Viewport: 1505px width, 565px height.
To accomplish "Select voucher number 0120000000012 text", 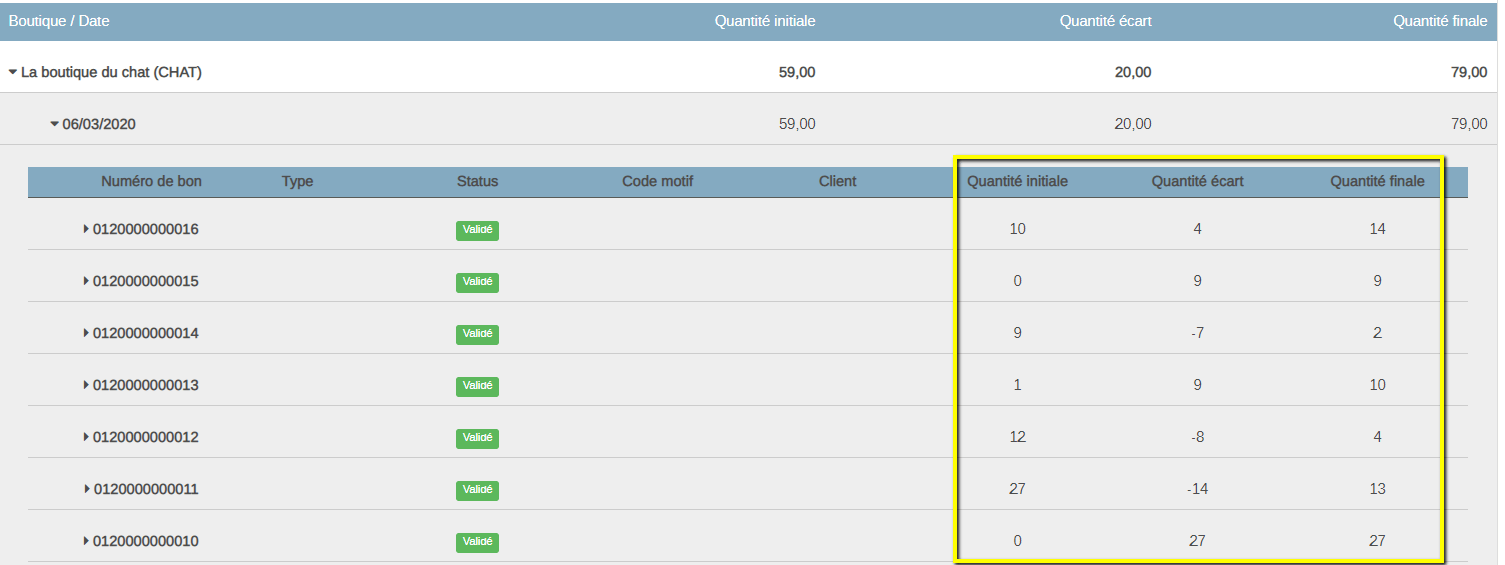I will [x=146, y=437].
